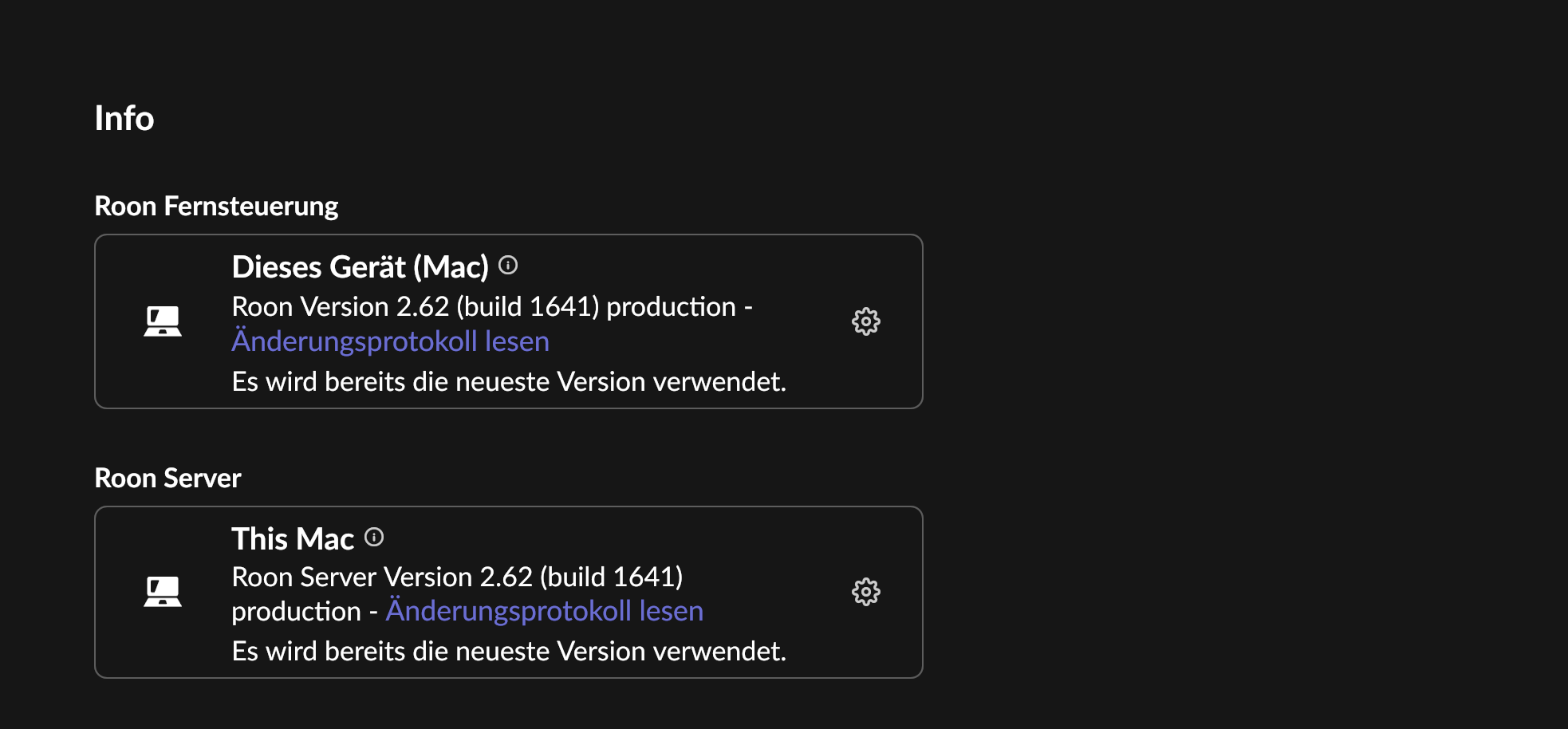The image size is (1568, 729).
Task: Click the word production in Dieses Gerät card
Action: pos(671,307)
